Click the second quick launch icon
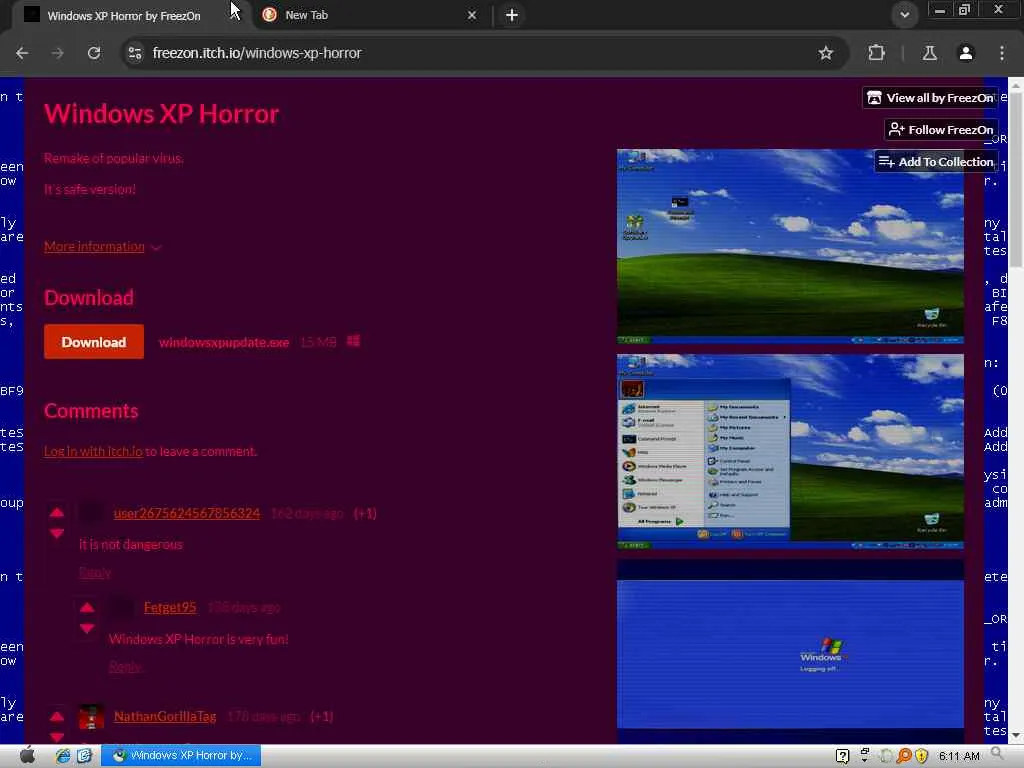1024x768 pixels. [x=84, y=756]
